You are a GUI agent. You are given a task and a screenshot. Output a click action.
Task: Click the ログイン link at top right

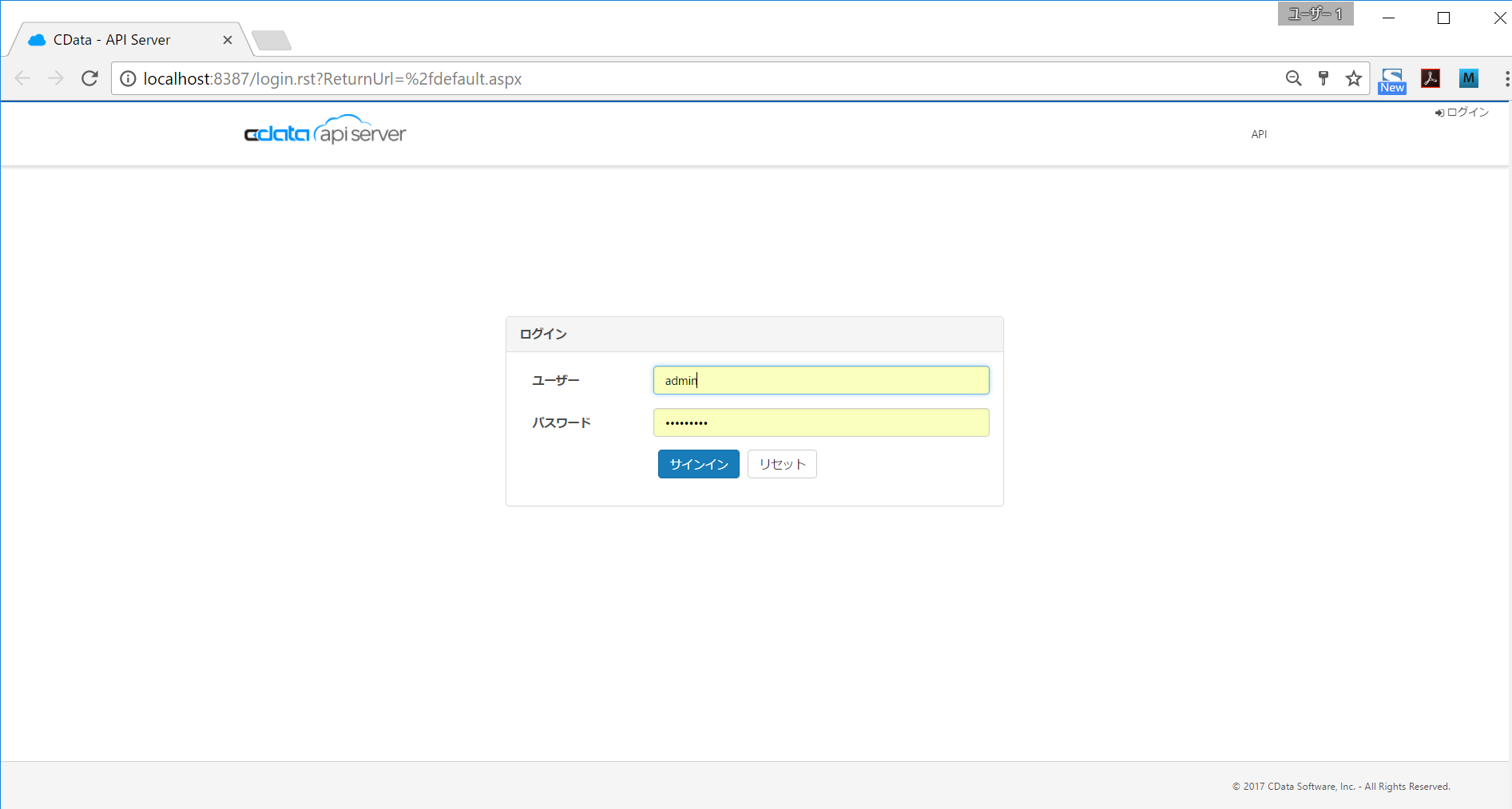click(1462, 113)
